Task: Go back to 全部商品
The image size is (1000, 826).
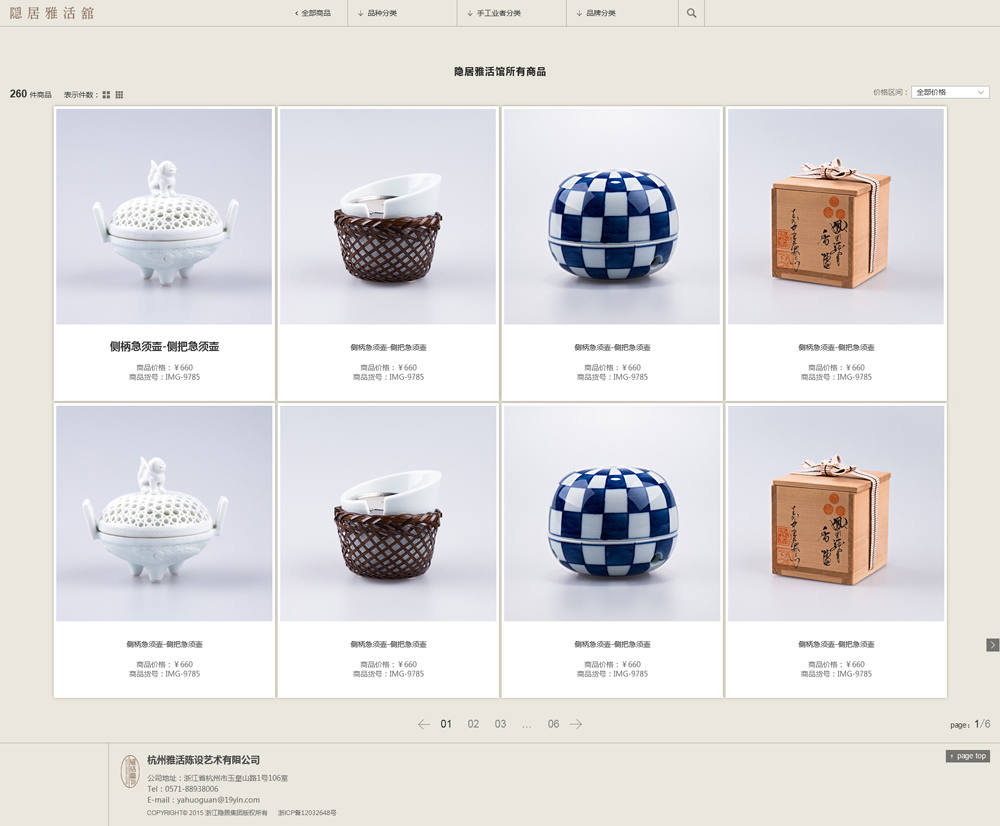Action: (x=312, y=13)
